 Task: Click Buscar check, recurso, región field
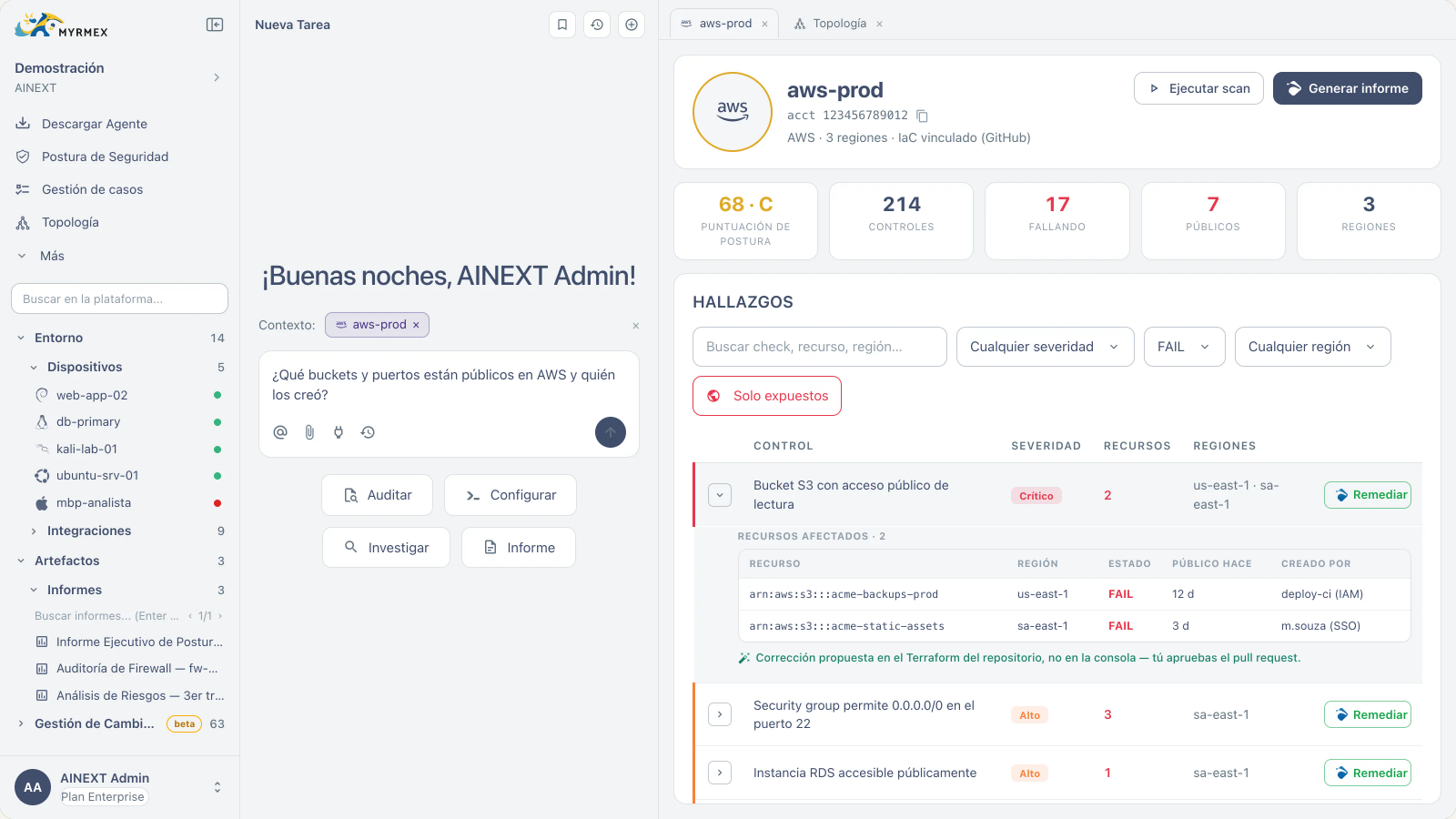pyautogui.click(x=820, y=347)
